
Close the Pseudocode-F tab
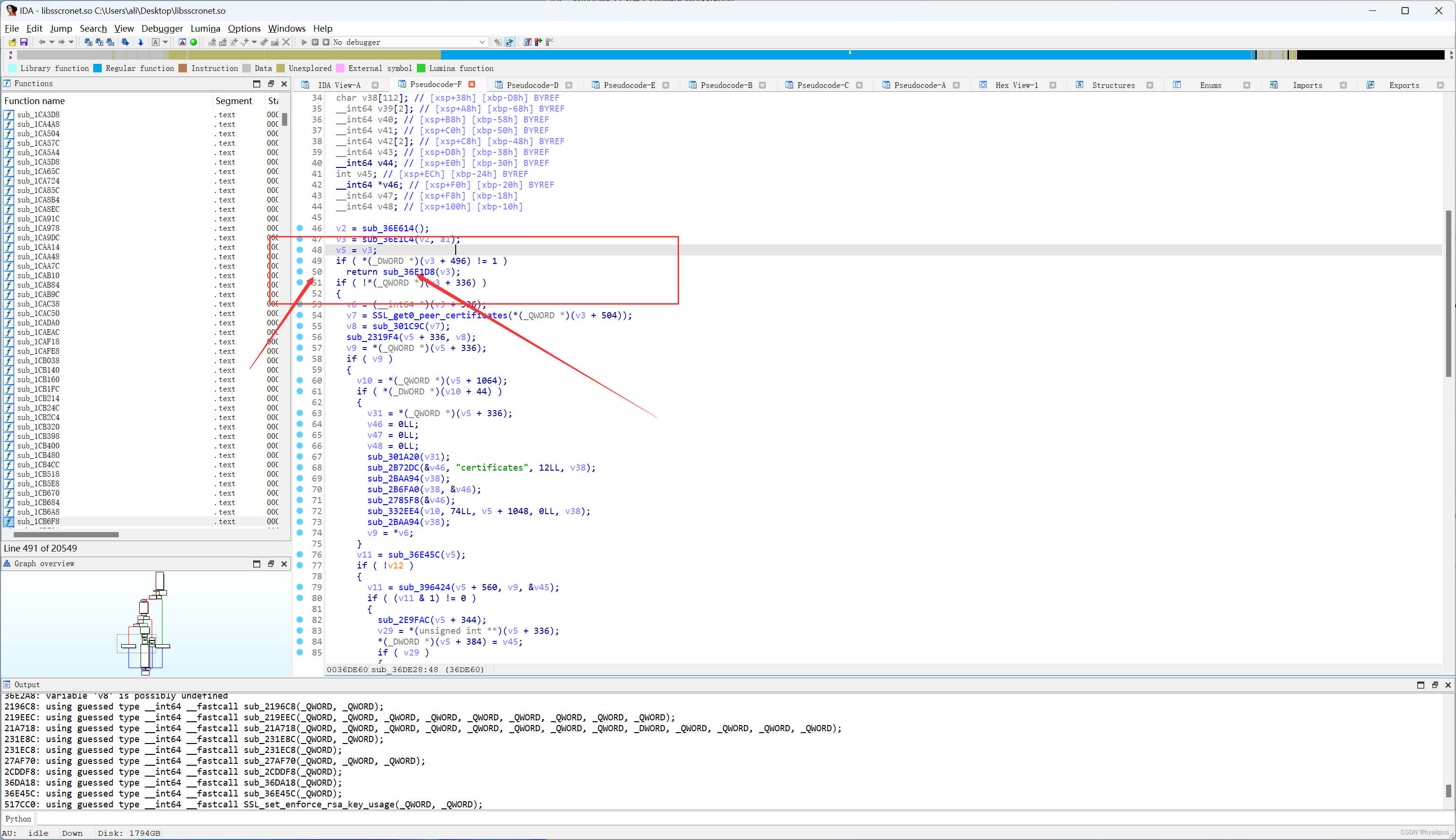(471, 84)
